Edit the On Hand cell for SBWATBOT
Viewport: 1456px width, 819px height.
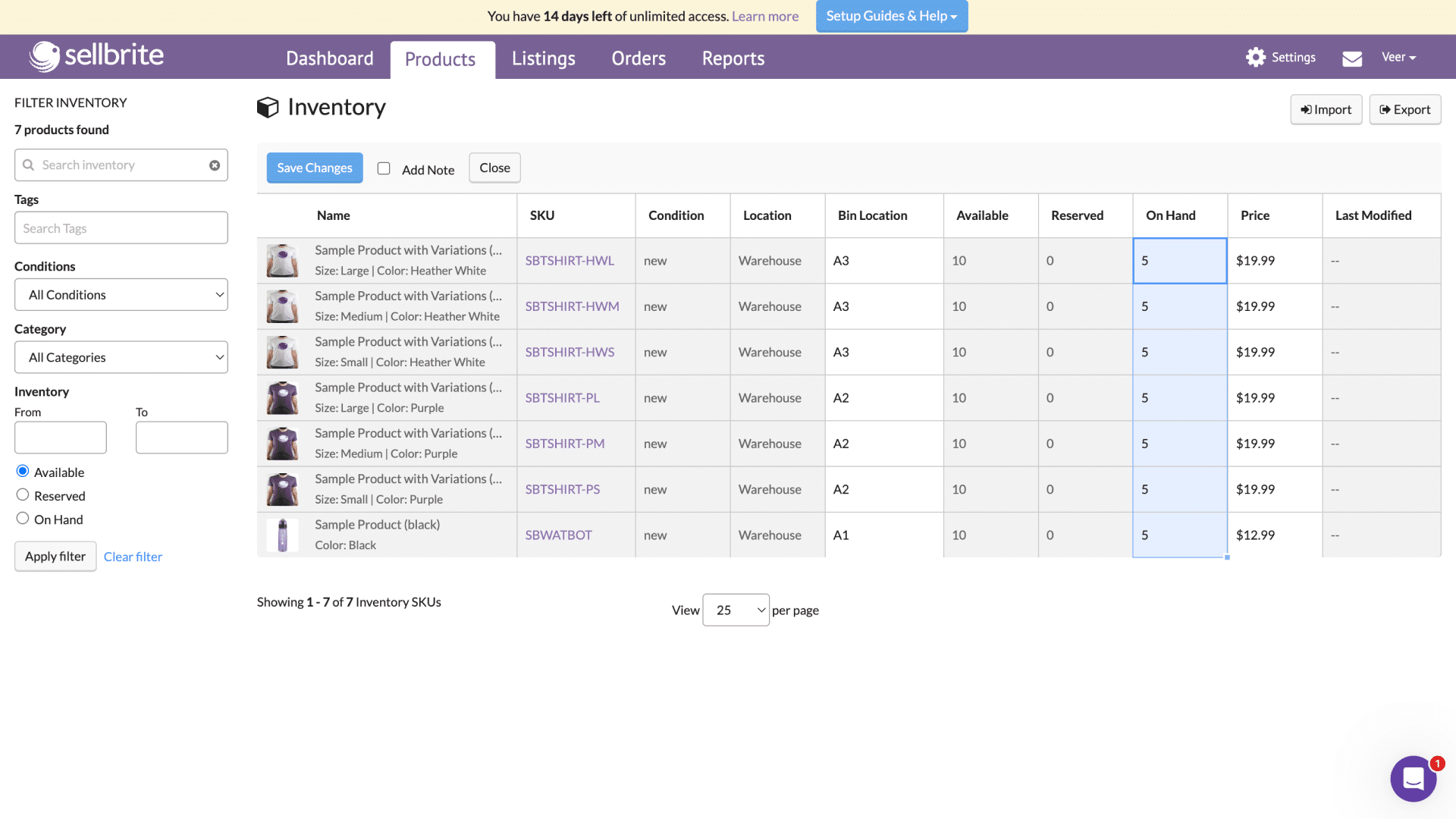pyautogui.click(x=1180, y=535)
